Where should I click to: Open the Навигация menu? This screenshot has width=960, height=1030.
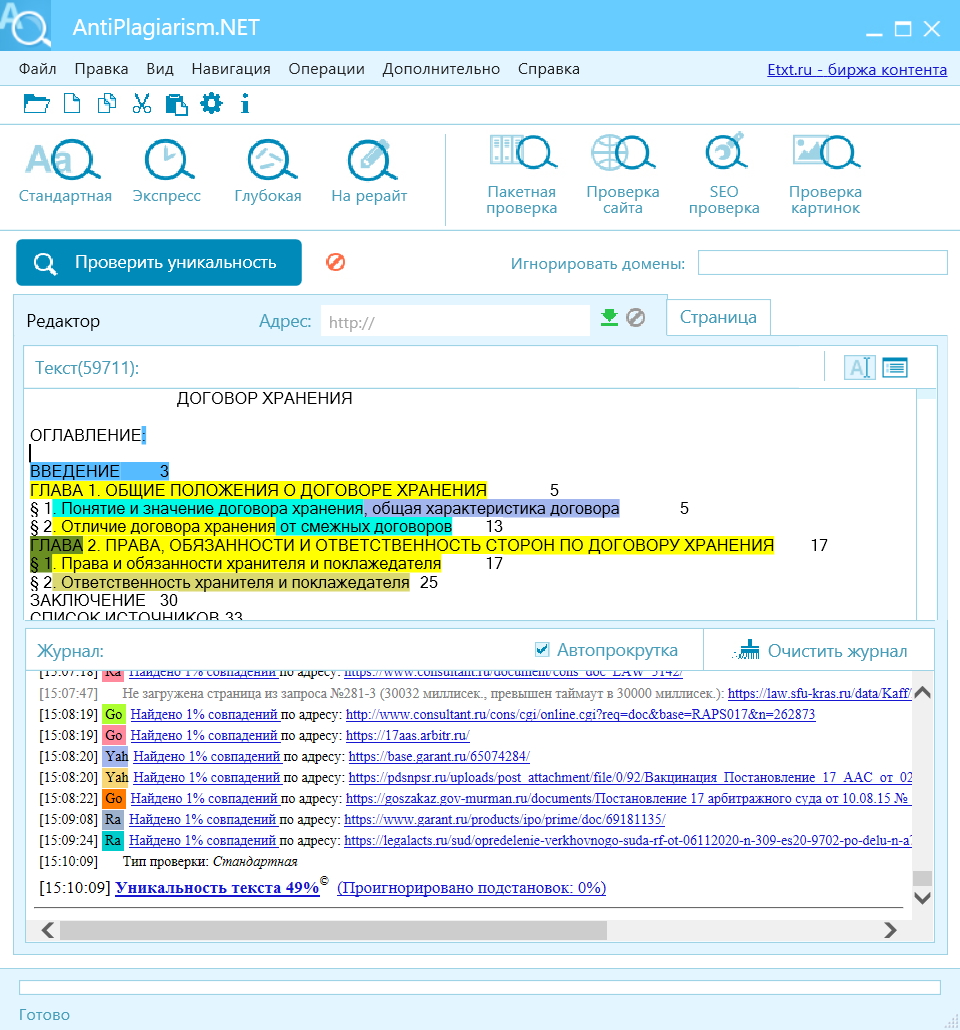pos(231,69)
